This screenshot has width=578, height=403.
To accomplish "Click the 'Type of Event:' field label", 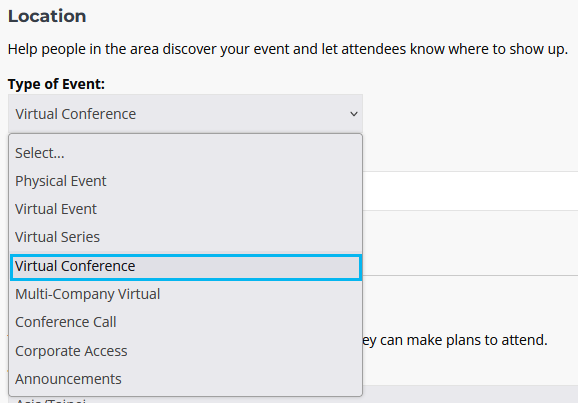I will [x=56, y=84].
